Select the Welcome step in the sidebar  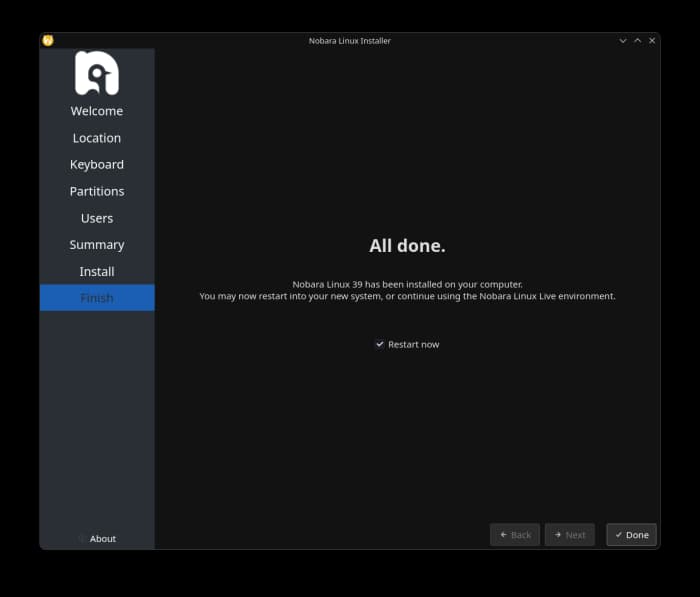(x=97, y=111)
